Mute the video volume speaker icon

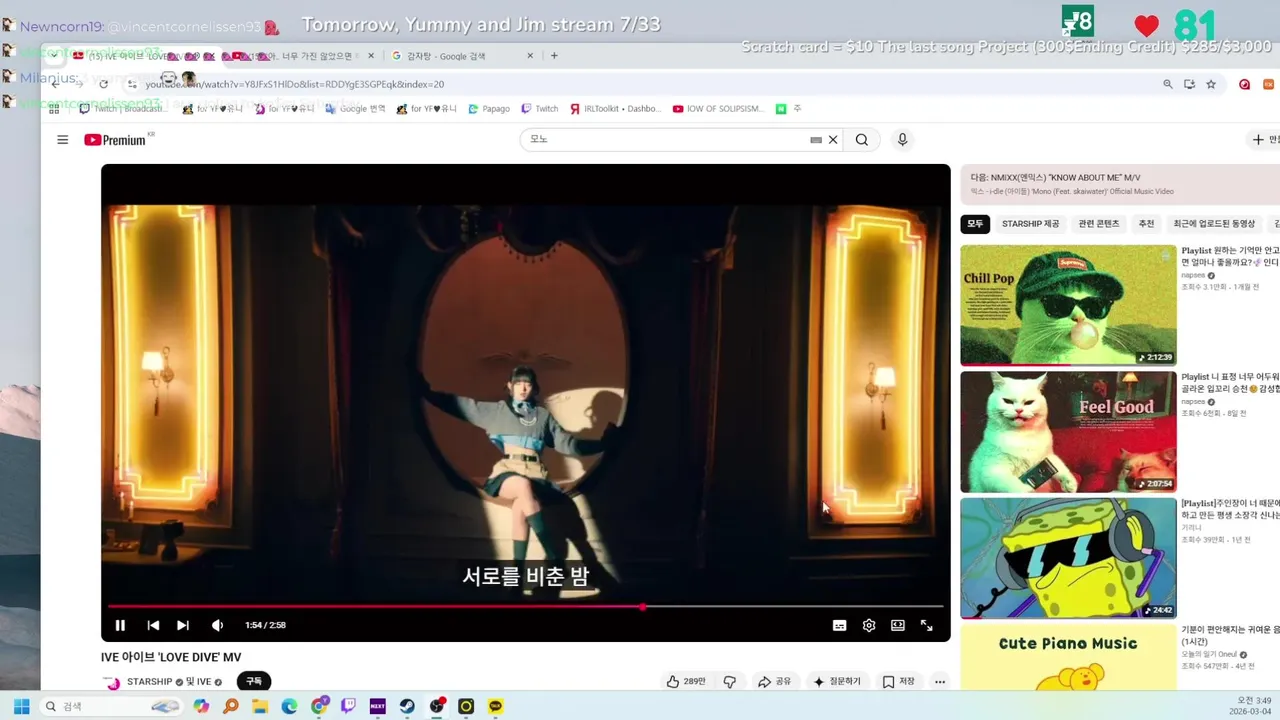click(x=217, y=625)
